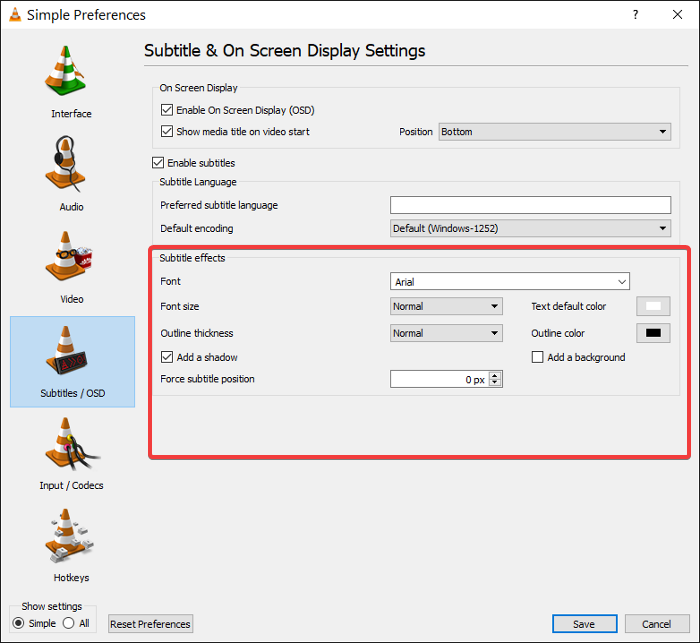700x643 pixels.
Task: Enable the Add a background checkbox
Action: pos(538,357)
